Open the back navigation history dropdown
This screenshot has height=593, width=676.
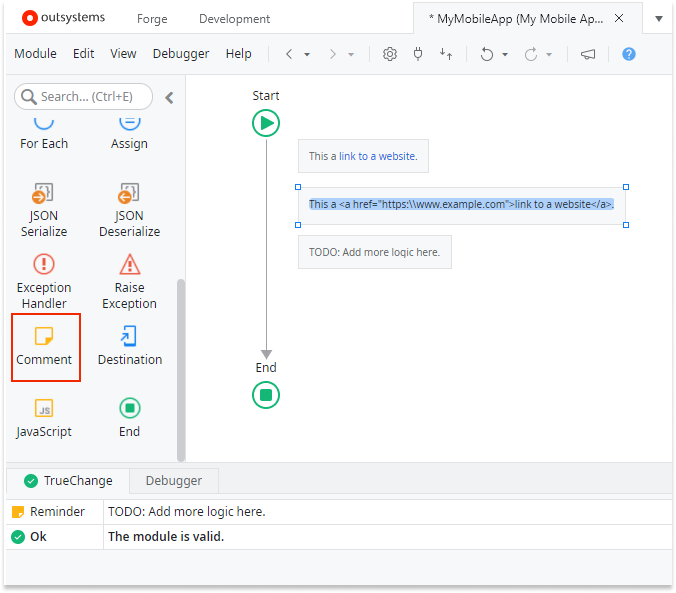point(307,54)
